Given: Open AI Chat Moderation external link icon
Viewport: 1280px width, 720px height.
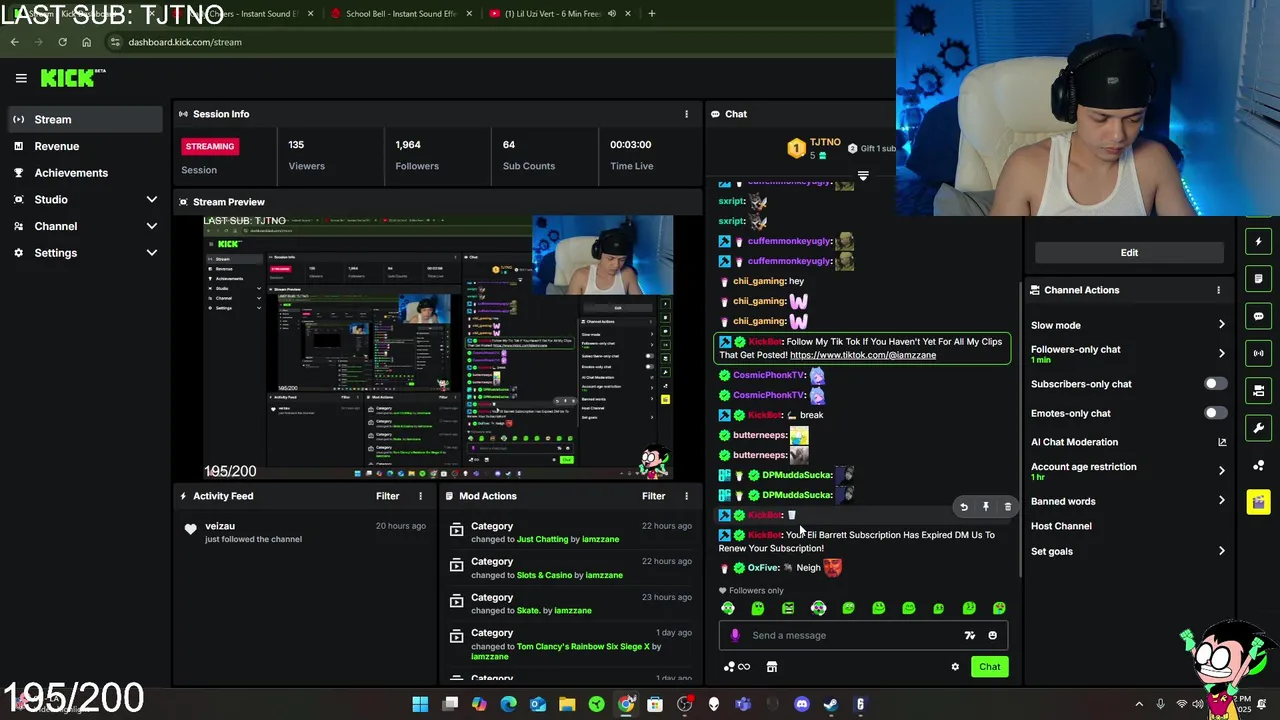Looking at the screenshot, I should tap(1221, 442).
